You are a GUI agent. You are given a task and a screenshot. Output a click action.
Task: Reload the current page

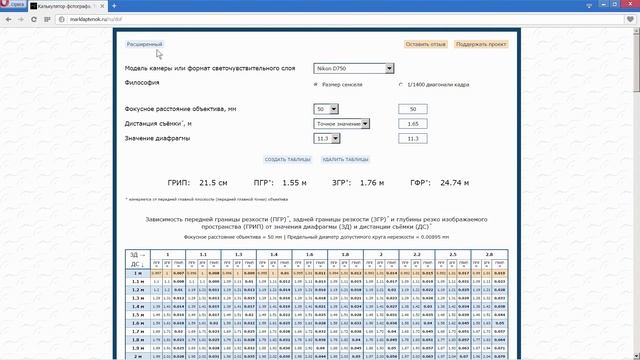coord(34,19)
